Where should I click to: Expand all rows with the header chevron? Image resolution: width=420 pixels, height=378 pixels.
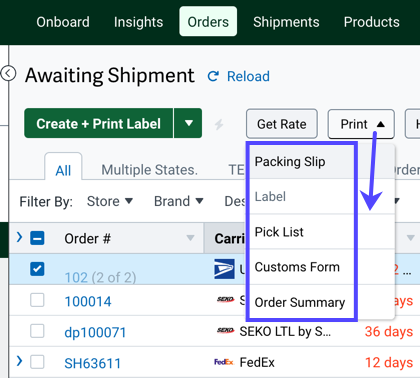point(19,237)
